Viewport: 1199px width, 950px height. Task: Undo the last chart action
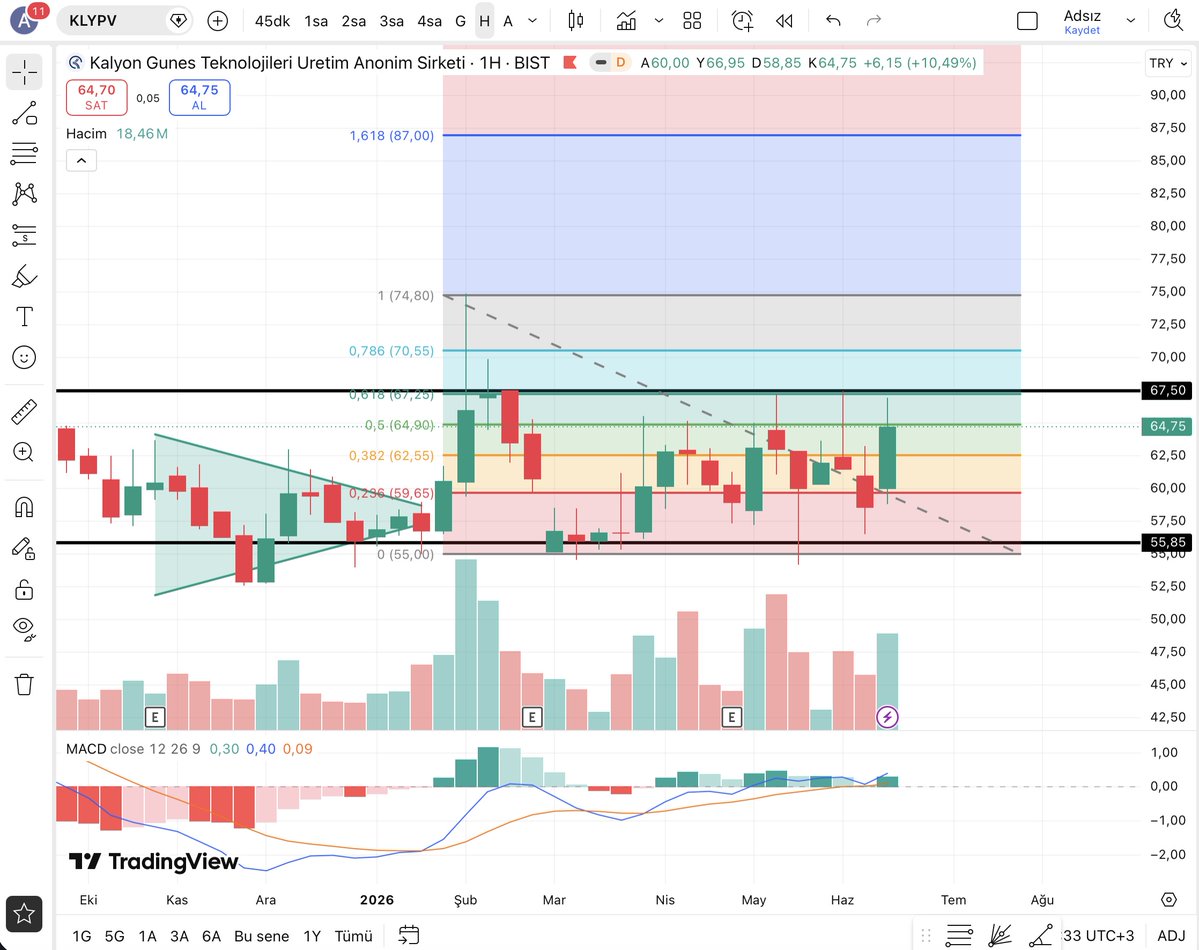click(833, 21)
